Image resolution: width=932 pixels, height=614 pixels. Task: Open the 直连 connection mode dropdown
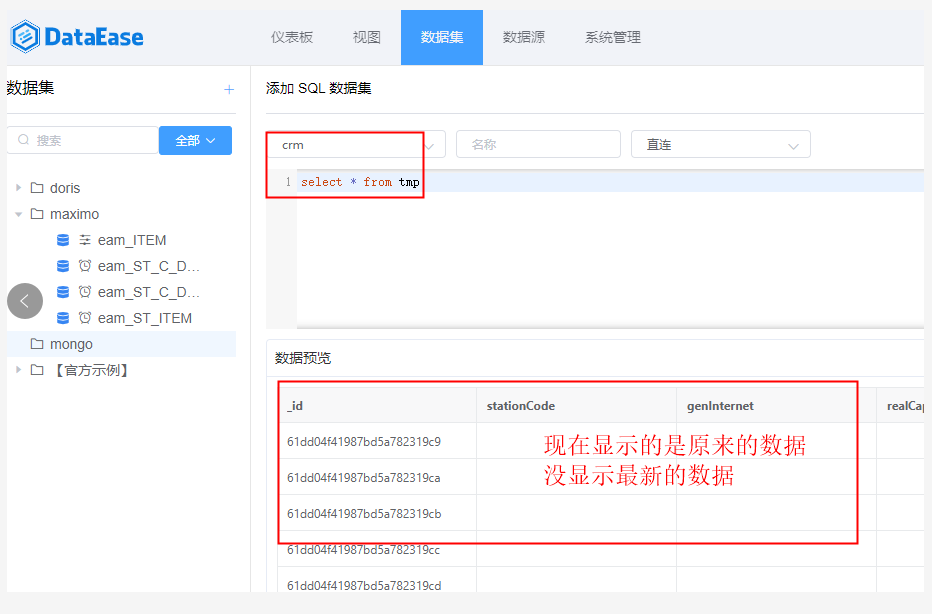(720, 144)
